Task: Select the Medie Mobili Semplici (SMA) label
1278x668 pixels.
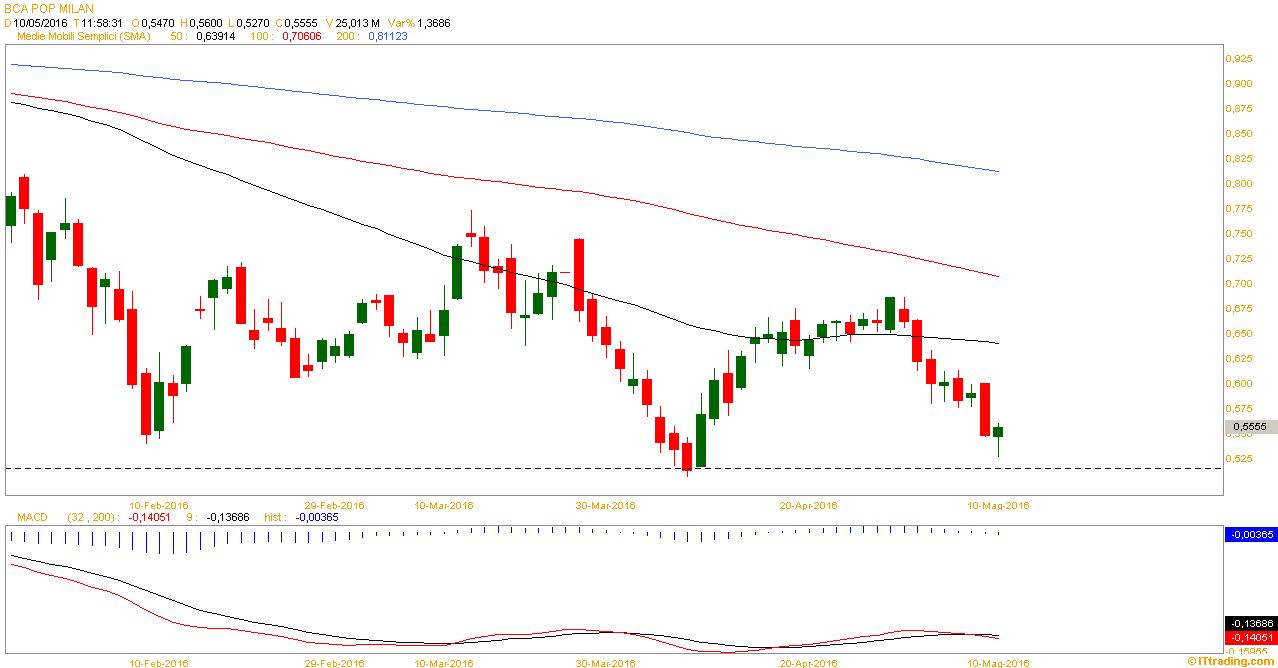Action: [85, 36]
